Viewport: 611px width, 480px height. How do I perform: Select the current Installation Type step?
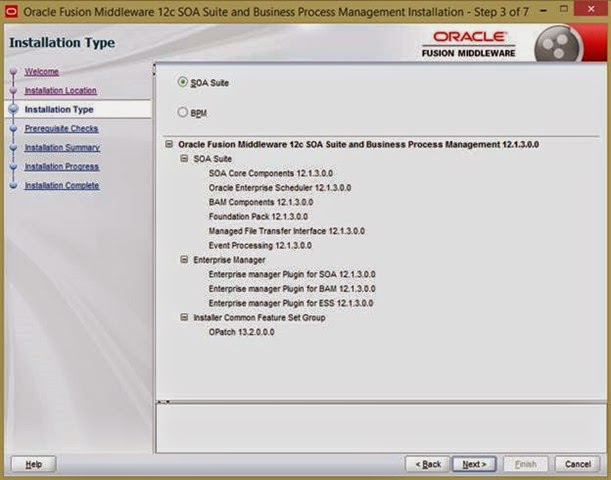59,109
